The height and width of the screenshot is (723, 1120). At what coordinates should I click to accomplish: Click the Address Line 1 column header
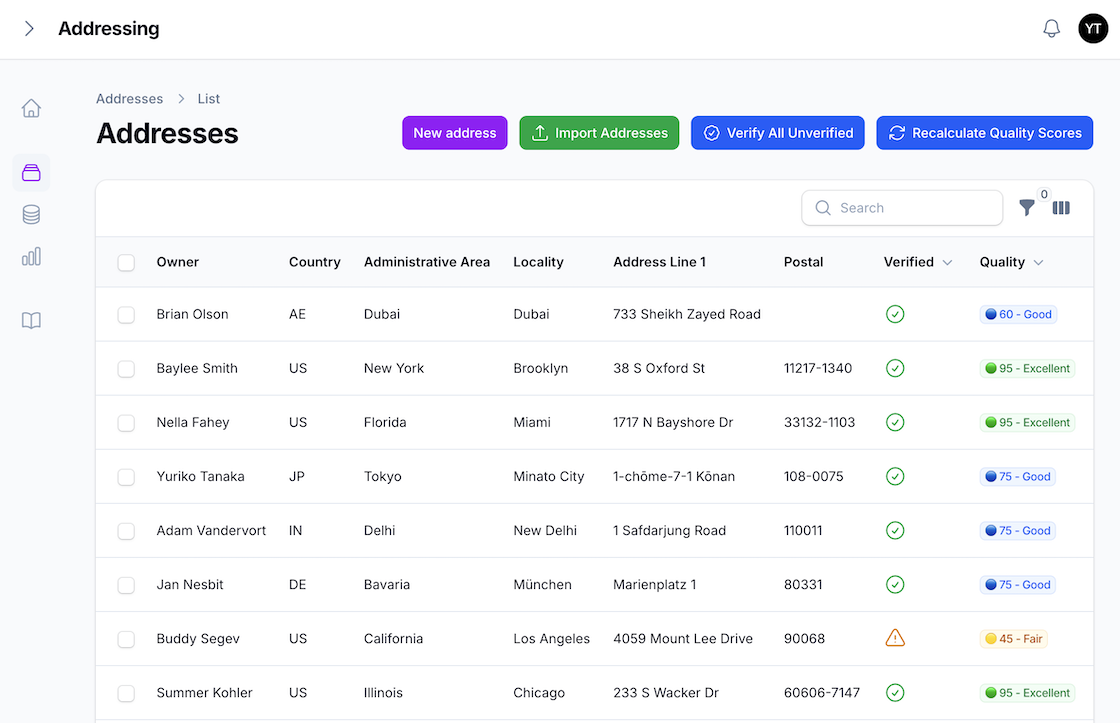point(659,262)
